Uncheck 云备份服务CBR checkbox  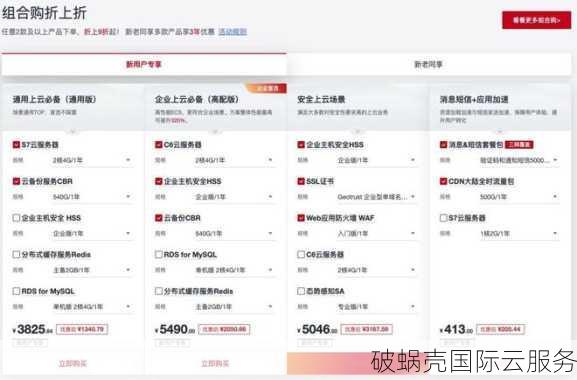point(16,181)
